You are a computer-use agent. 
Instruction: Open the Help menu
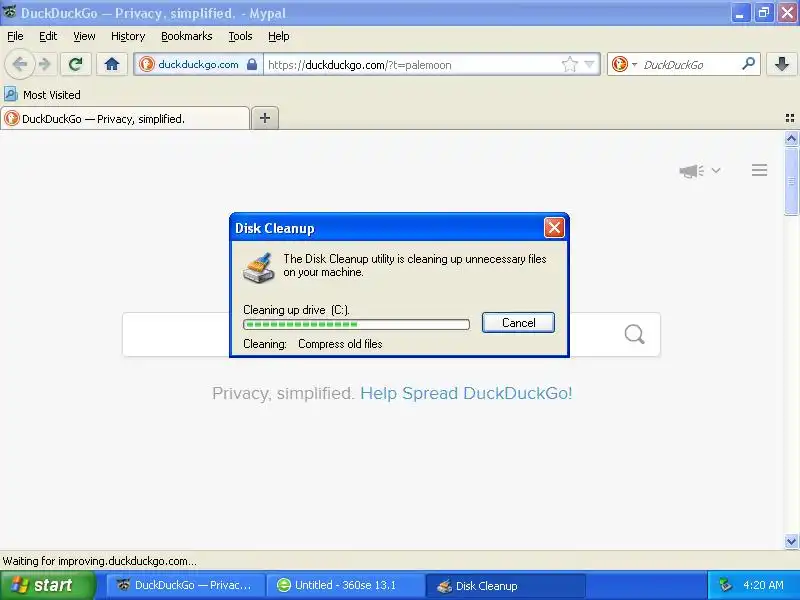coord(279,36)
